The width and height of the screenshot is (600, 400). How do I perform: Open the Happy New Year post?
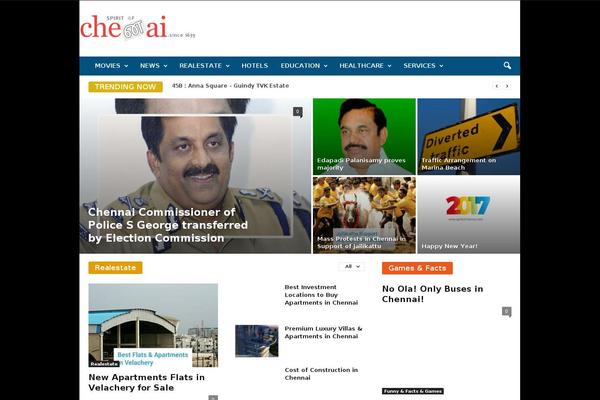pos(449,246)
